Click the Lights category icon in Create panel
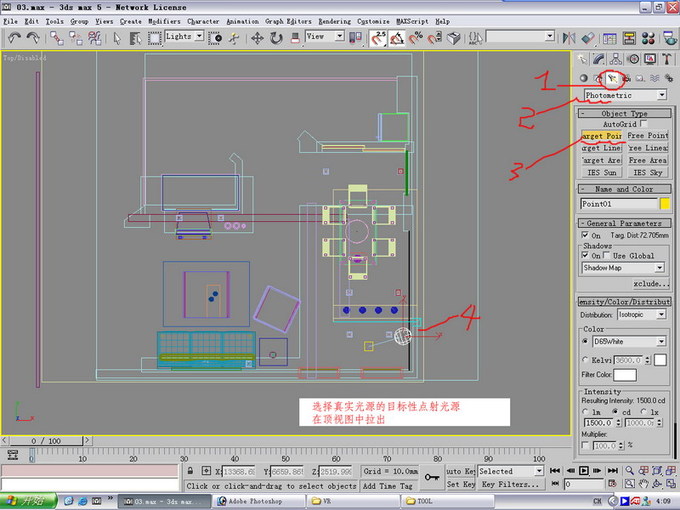Viewport: 680px width, 510px height. (612, 78)
